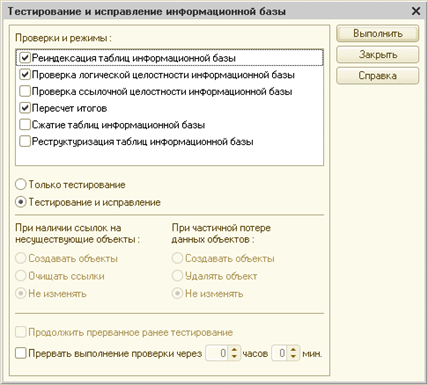Uncheck the Пересчет итогов checkbox
The width and height of the screenshot is (428, 385).
click(x=25, y=108)
